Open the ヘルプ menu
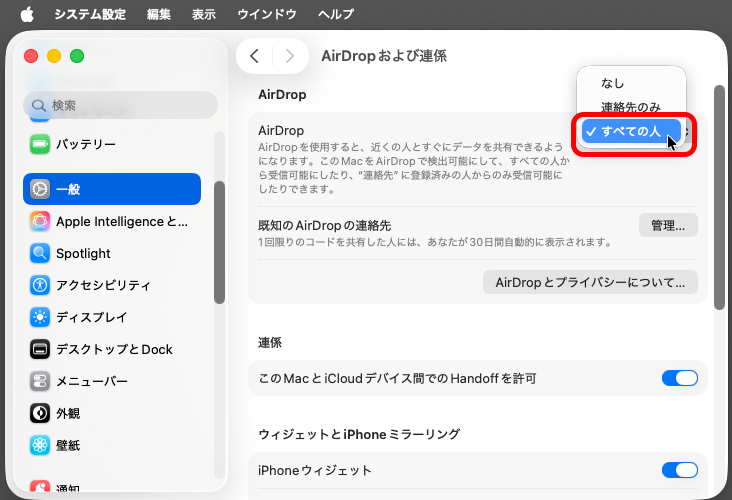The width and height of the screenshot is (732, 500). tap(336, 14)
